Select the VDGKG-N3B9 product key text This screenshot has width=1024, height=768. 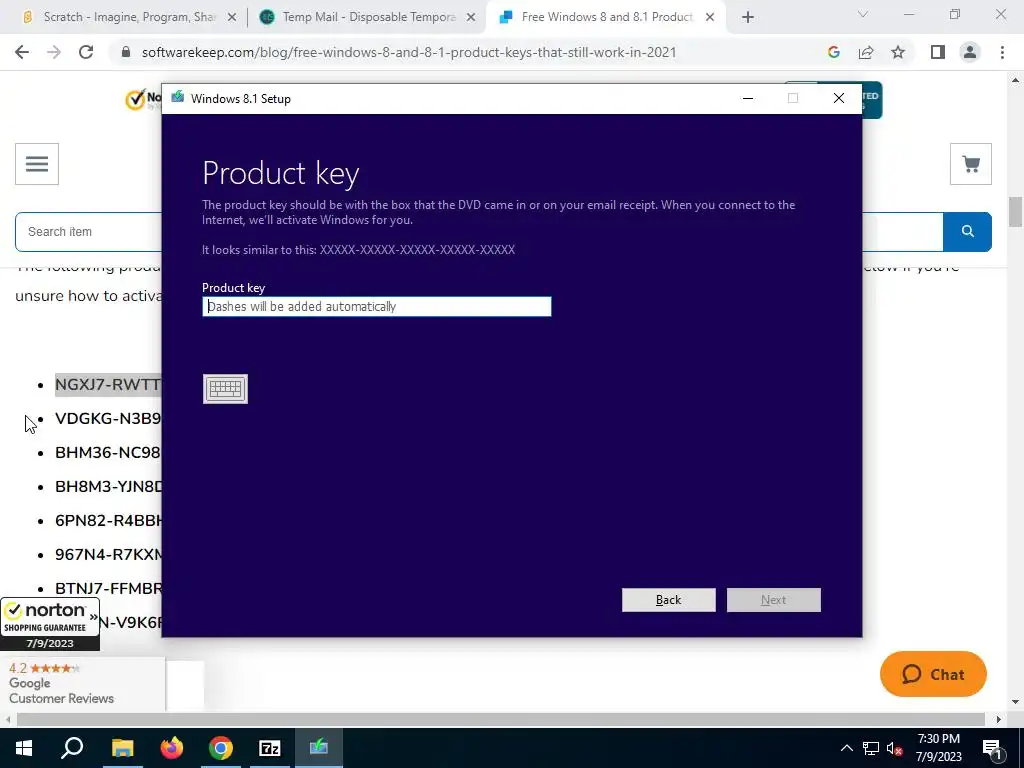coord(108,419)
